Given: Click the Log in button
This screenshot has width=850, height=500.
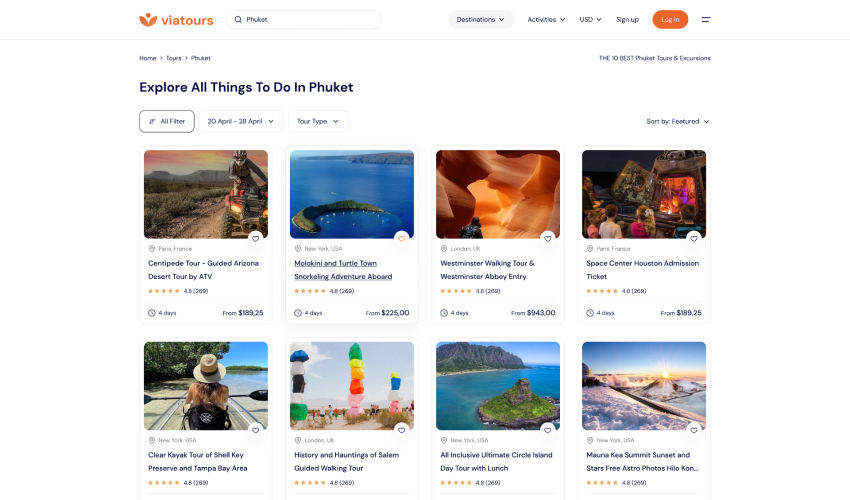Looking at the screenshot, I should point(670,19).
